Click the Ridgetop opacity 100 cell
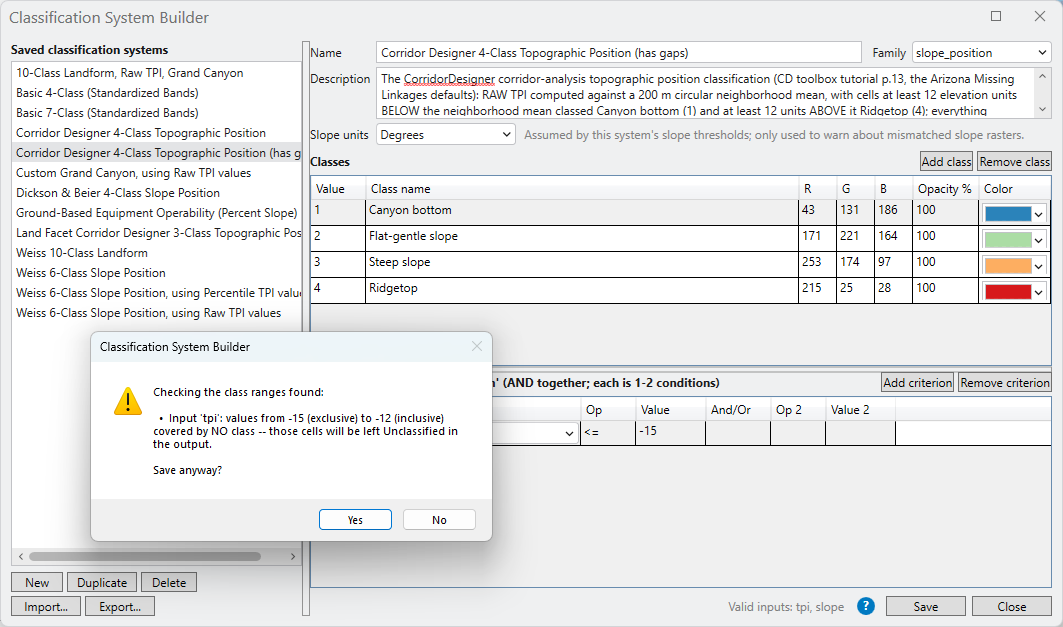Viewport: 1063px width, 627px height. 946,289
